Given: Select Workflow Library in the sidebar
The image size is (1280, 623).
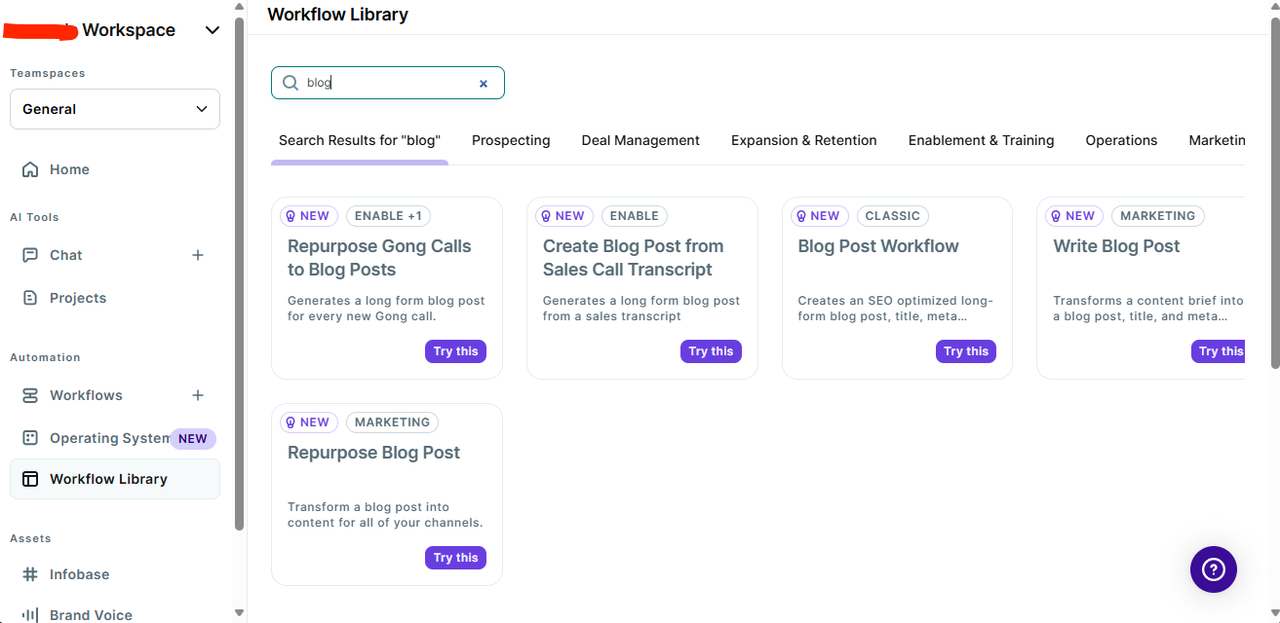Looking at the screenshot, I should click(115, 479).
